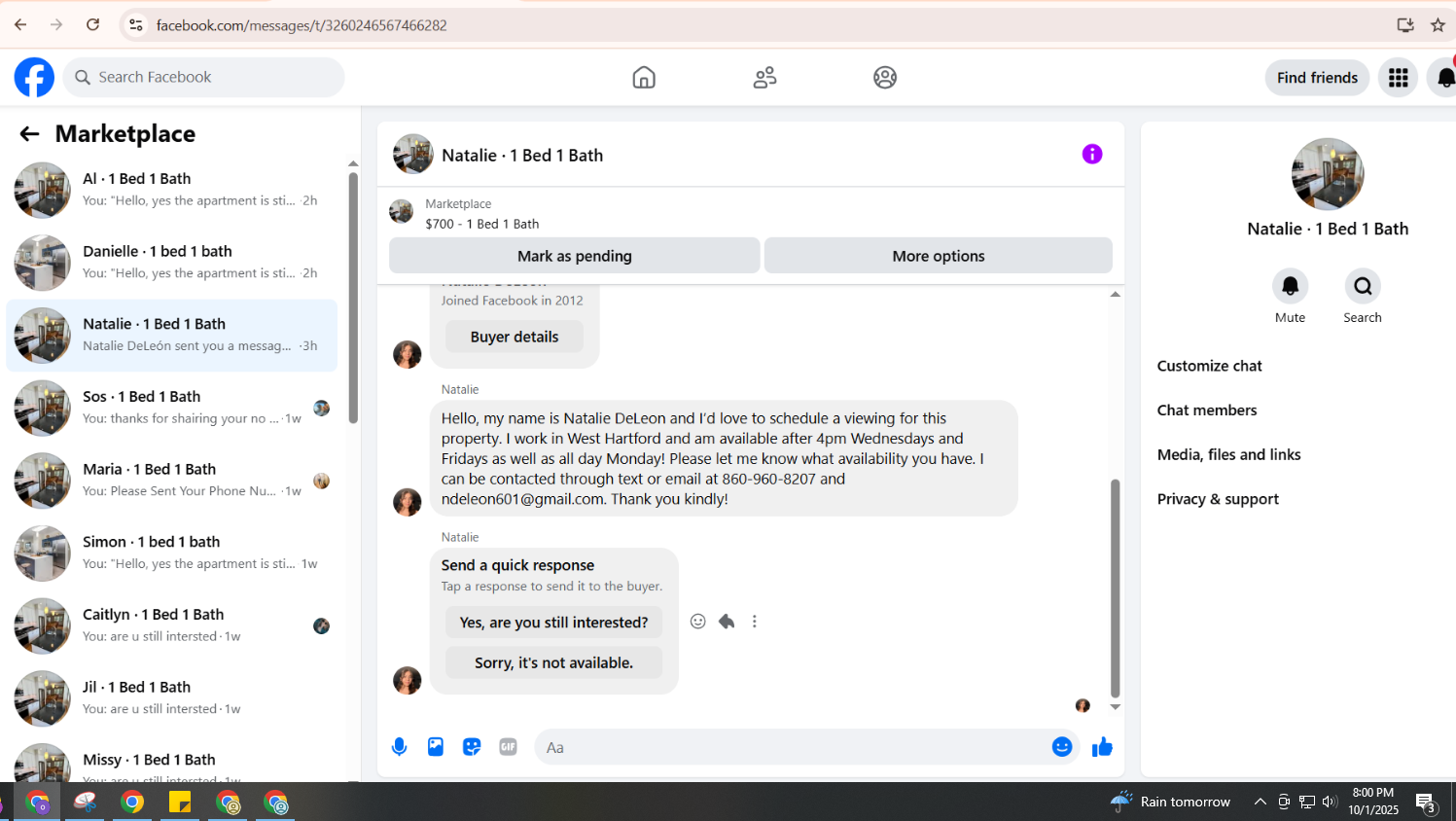Open the Facebook notifications bell
The width and height of the screenshot is (1456, 821).
point(1444,77)
